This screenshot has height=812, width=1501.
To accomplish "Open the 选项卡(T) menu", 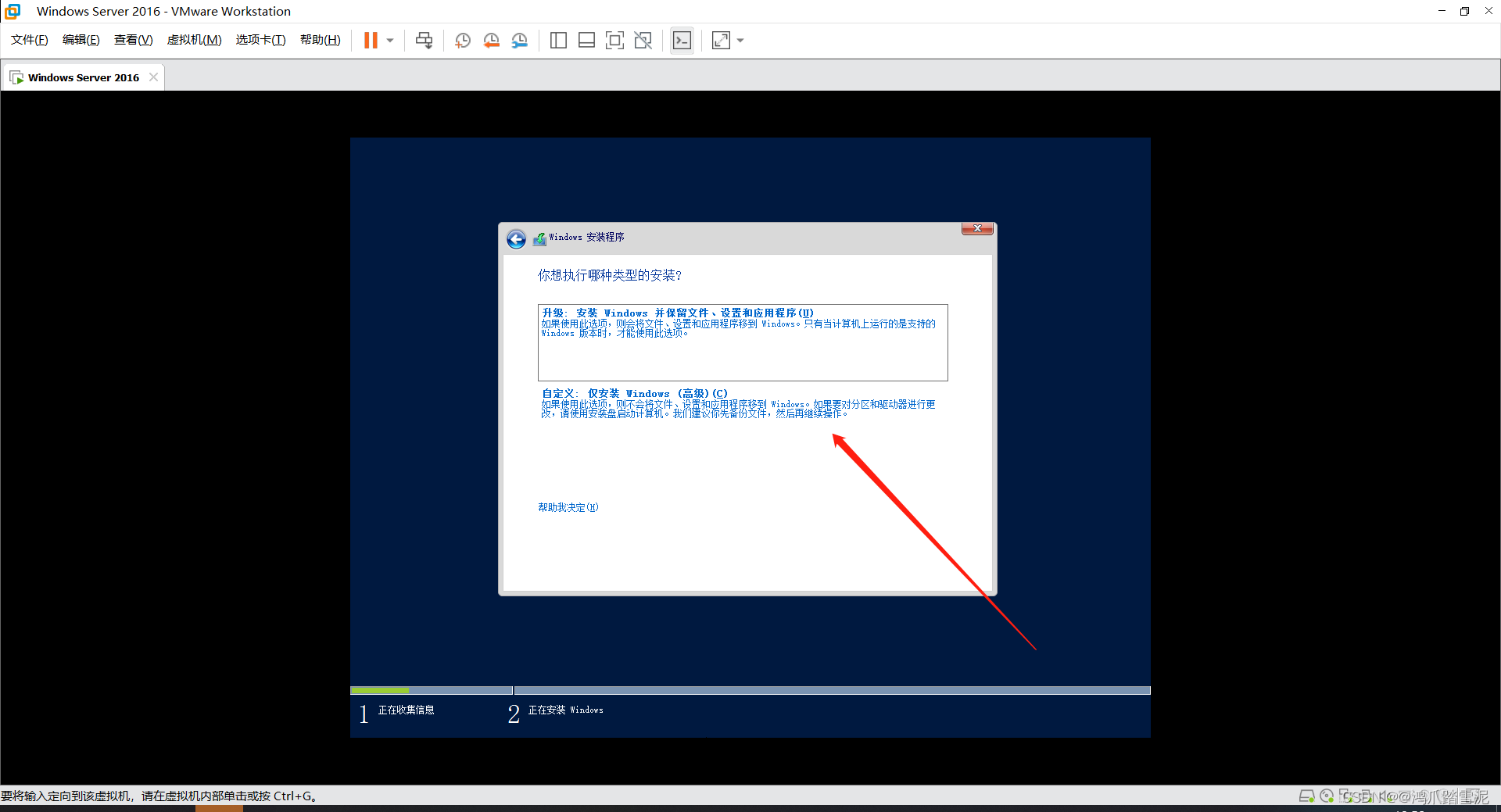I will pyautogui.click(x=261, y=40).
